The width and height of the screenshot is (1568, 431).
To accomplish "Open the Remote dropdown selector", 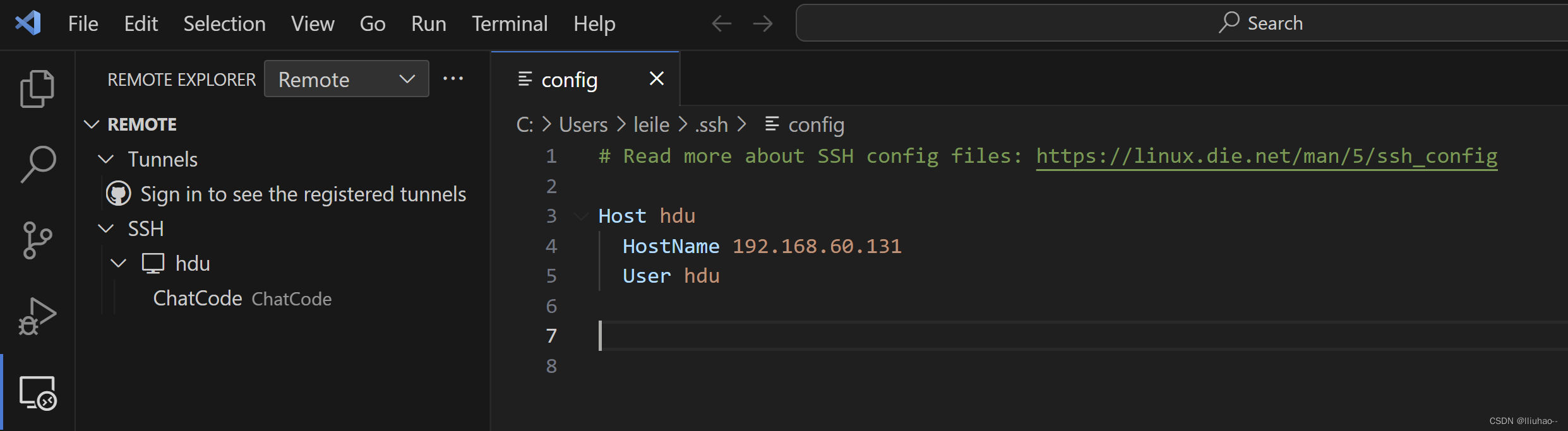I will (347, 79).
